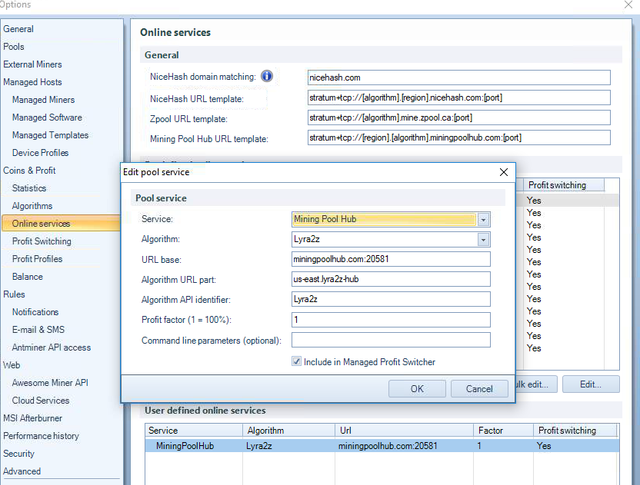
Task: Open Algorithms settings page
Action: (x=32, y=206)
